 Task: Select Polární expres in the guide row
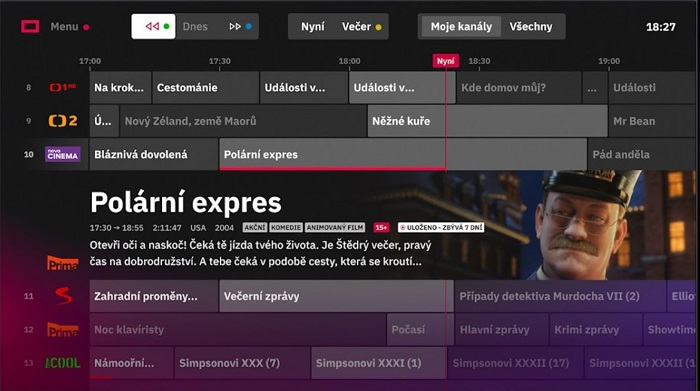[403, 154]
